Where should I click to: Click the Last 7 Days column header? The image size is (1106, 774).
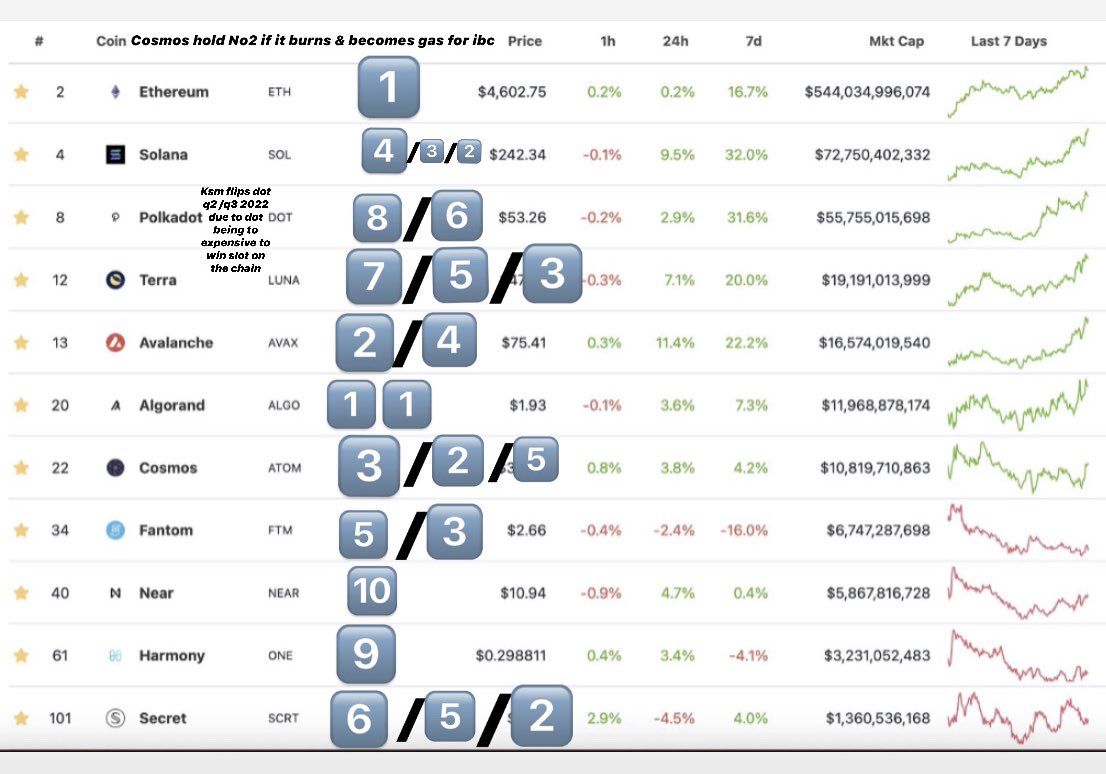pos(1009,41)
